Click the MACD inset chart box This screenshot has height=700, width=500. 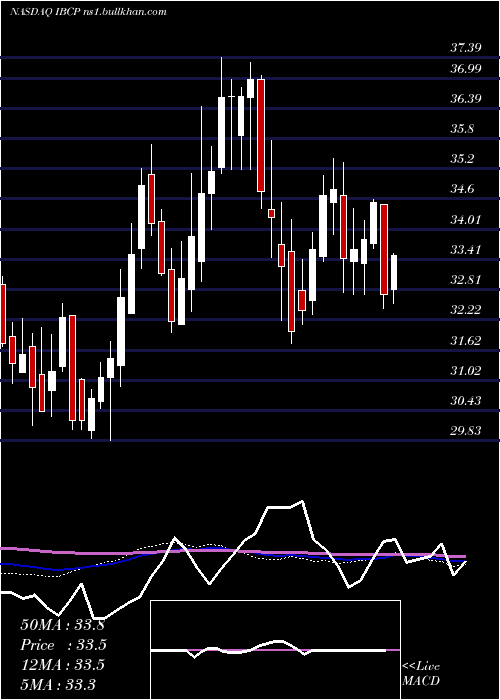tap(275, 650)
